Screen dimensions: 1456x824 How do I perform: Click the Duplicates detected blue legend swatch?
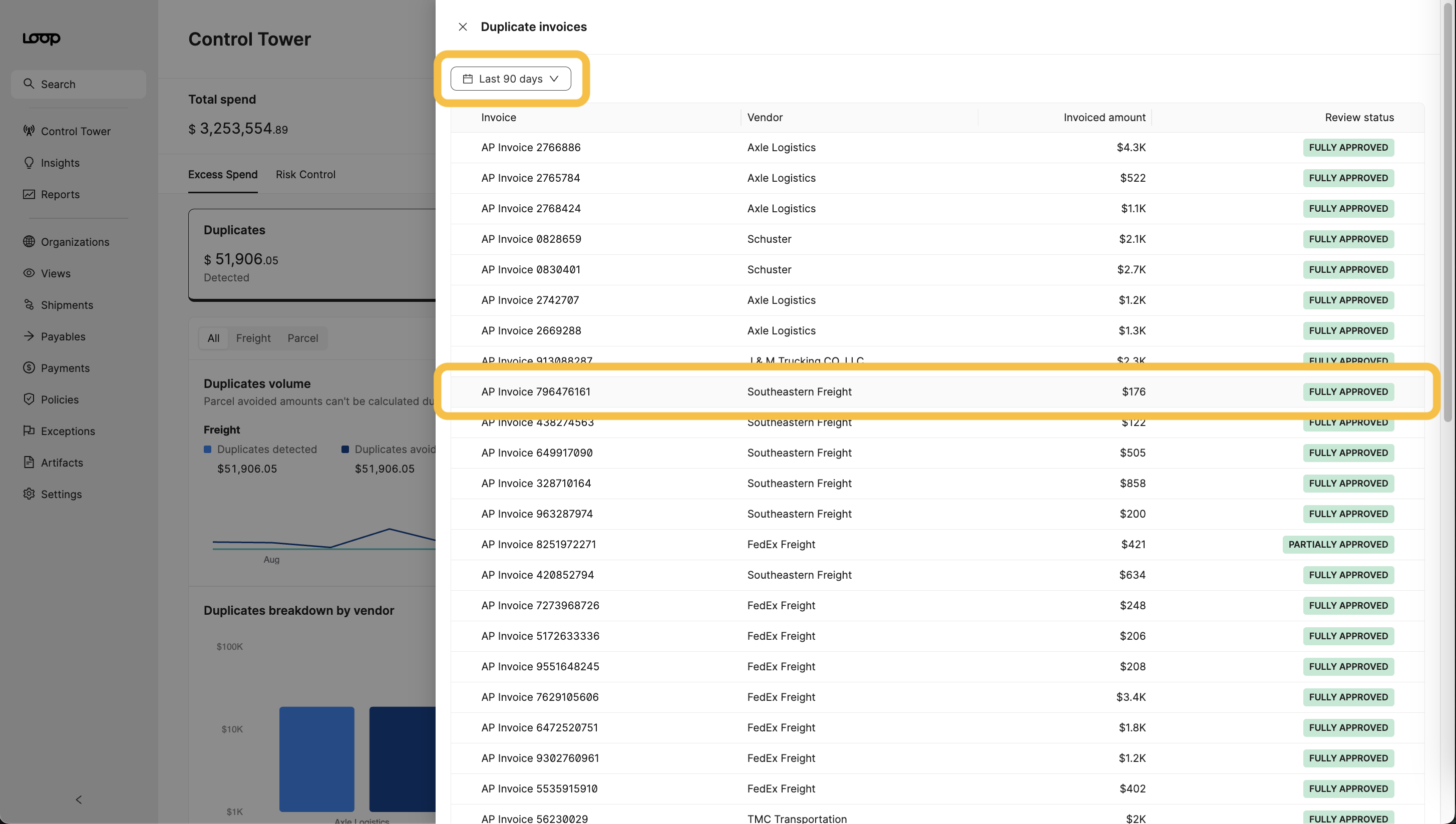point(208,450)
